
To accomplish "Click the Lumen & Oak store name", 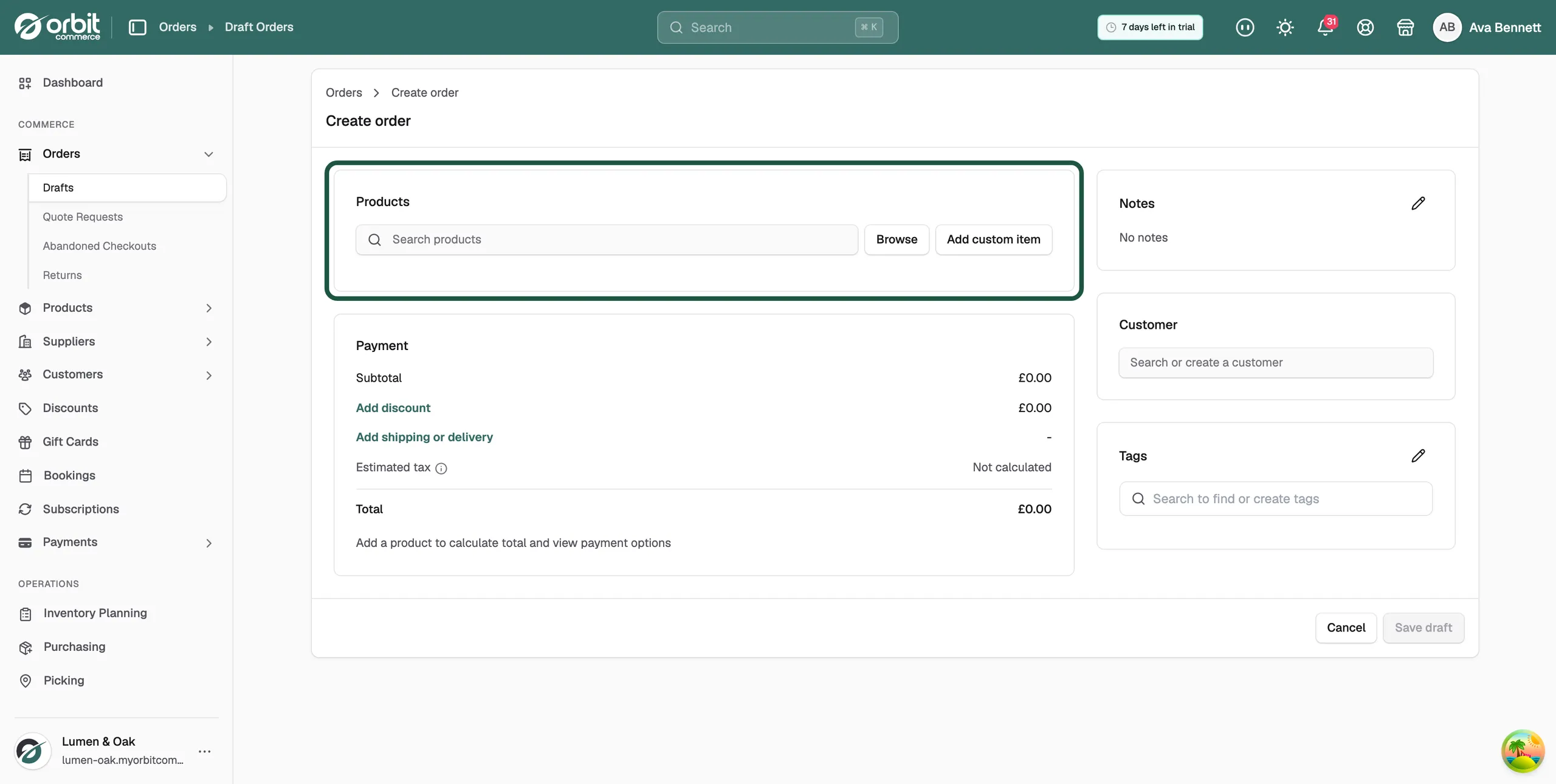I will coord(98,741).
